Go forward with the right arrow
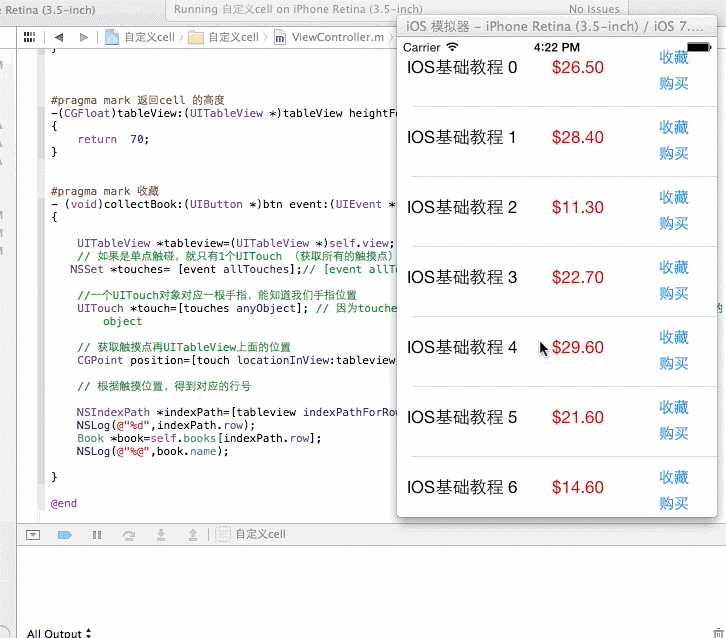 [83, 37]
